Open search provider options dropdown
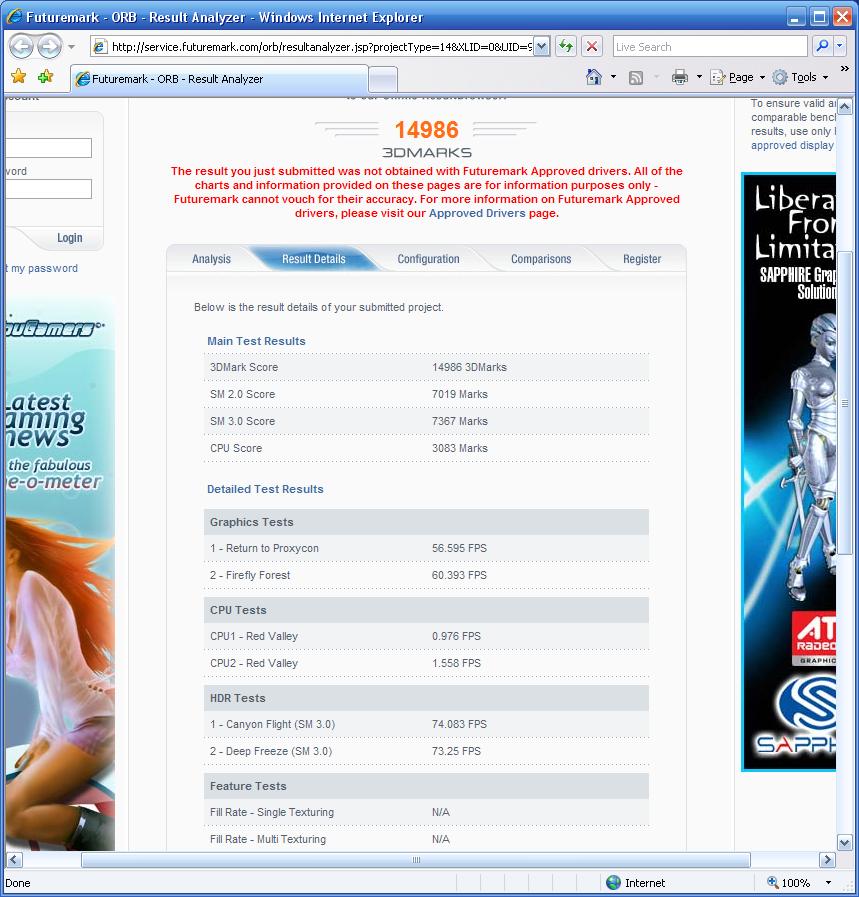Screen dimensions: 859x897 pyautogui.click(x=840, y=46)
